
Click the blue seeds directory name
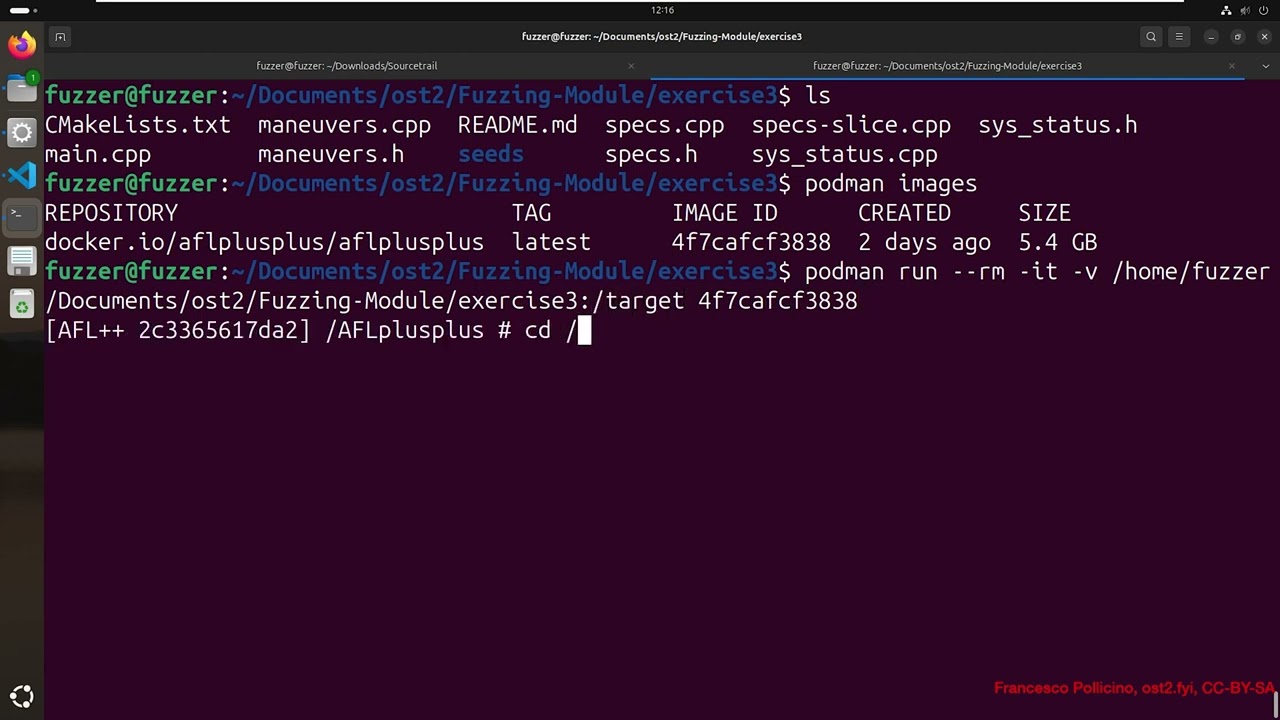pyautogui.click(x=491, y=155)
